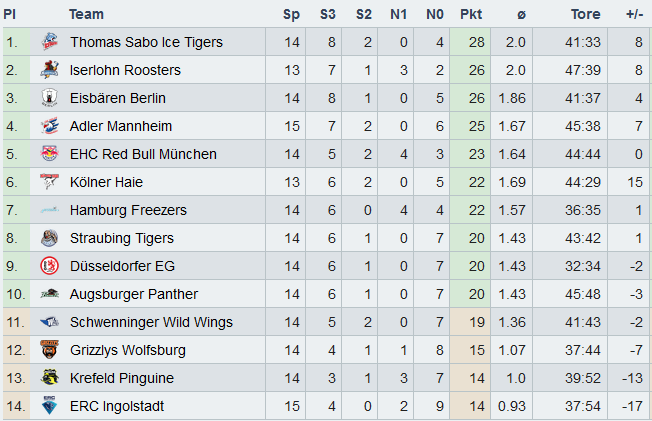Click the Sp column header
This screenshot has width=652, height=421.
coord(291,14)
